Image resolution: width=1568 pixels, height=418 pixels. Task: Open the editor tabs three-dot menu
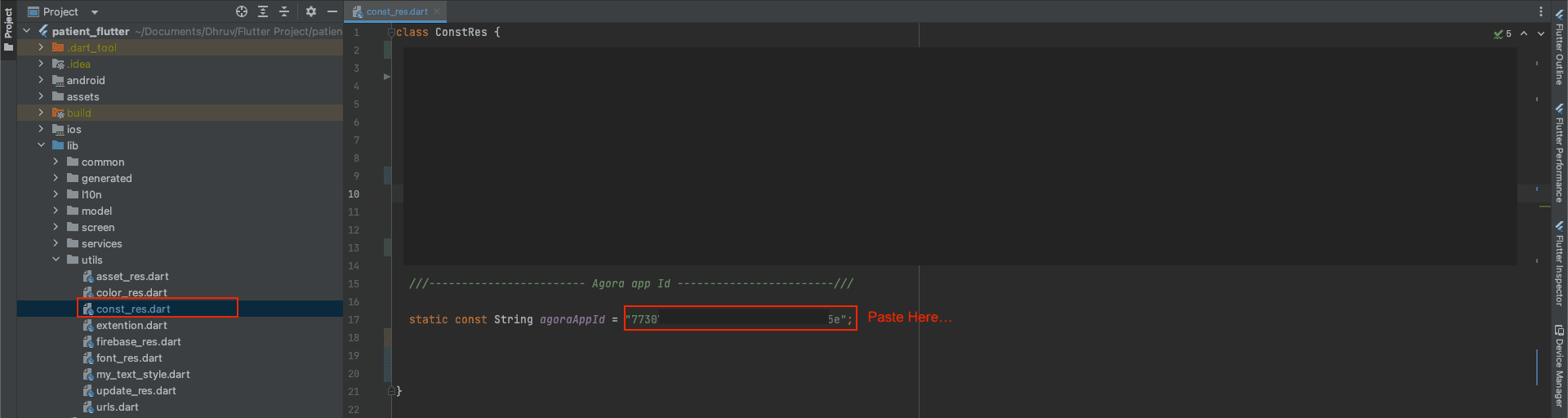pos(1541,11)
